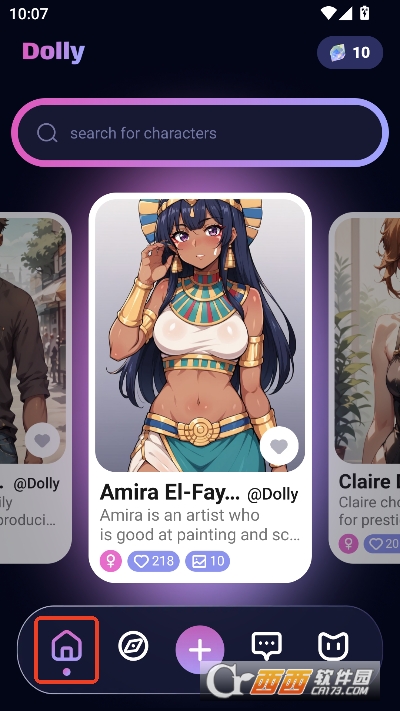Focus the search for characters field
This screenshot has width=400, height=711.
pos(200,133)
